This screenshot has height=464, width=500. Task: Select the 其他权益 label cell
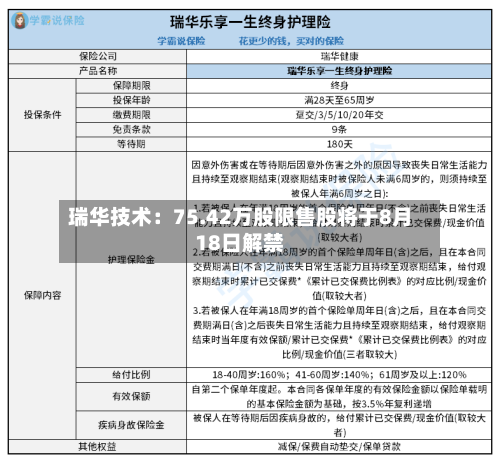click(x=98, y=447)
